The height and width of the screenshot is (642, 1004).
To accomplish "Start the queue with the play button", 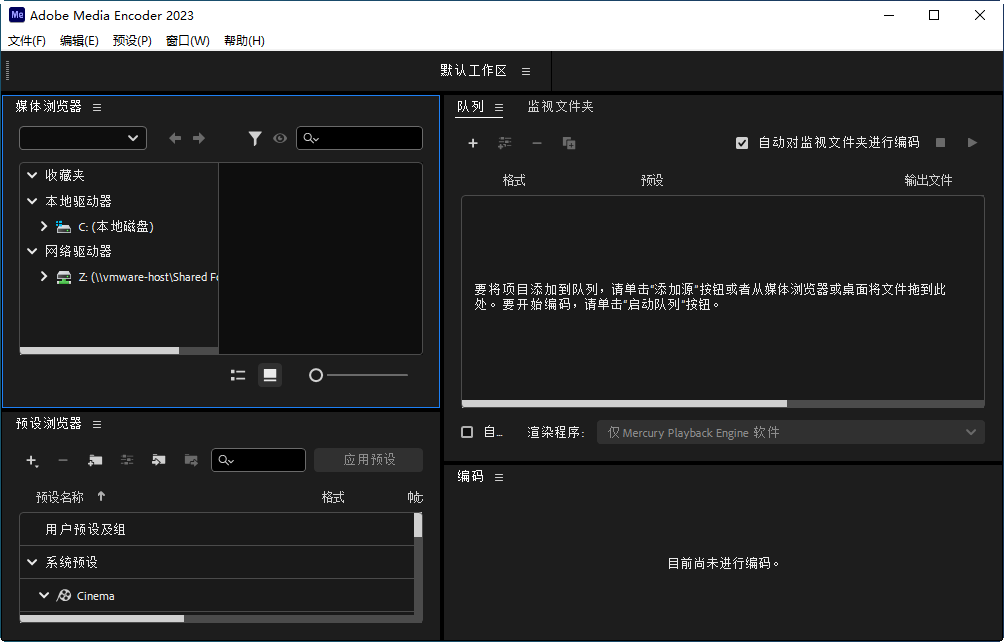I will tap(971, 142).
